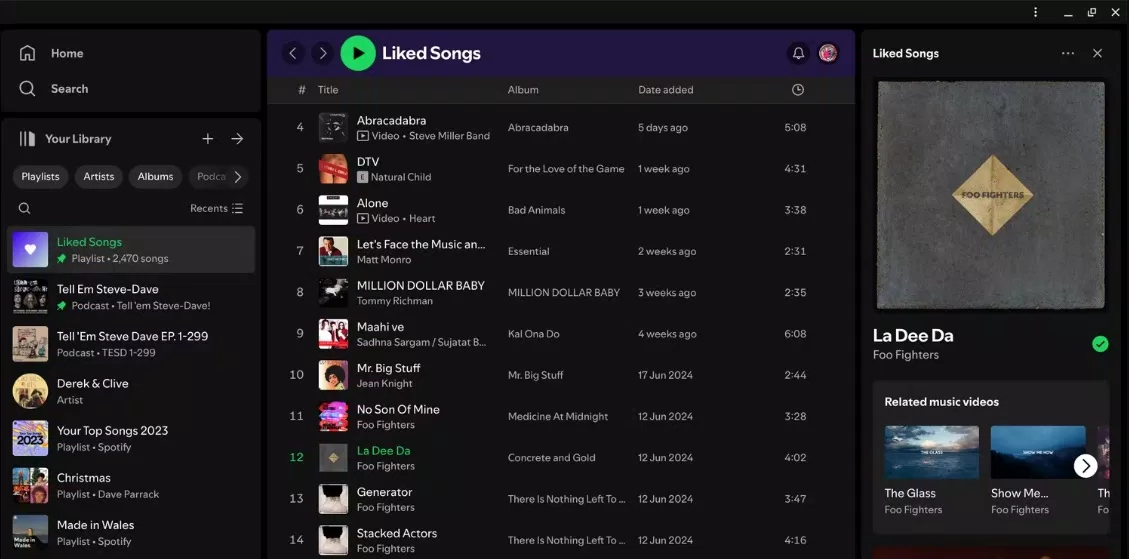Open the For the Love of the Game album
The height and width of the screenshot is (559, 1129).
566,169
